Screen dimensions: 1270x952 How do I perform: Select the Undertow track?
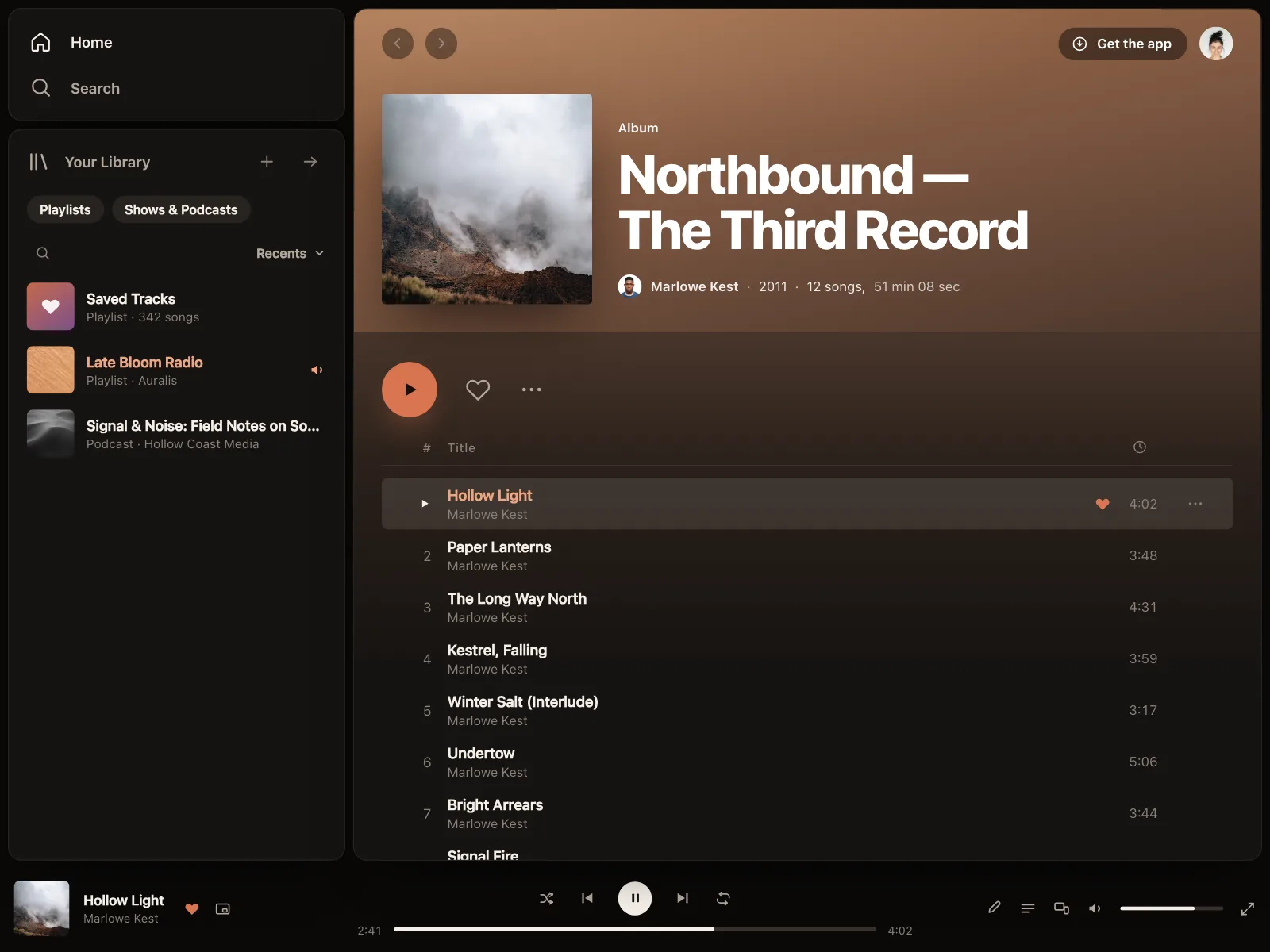point(807,762)
